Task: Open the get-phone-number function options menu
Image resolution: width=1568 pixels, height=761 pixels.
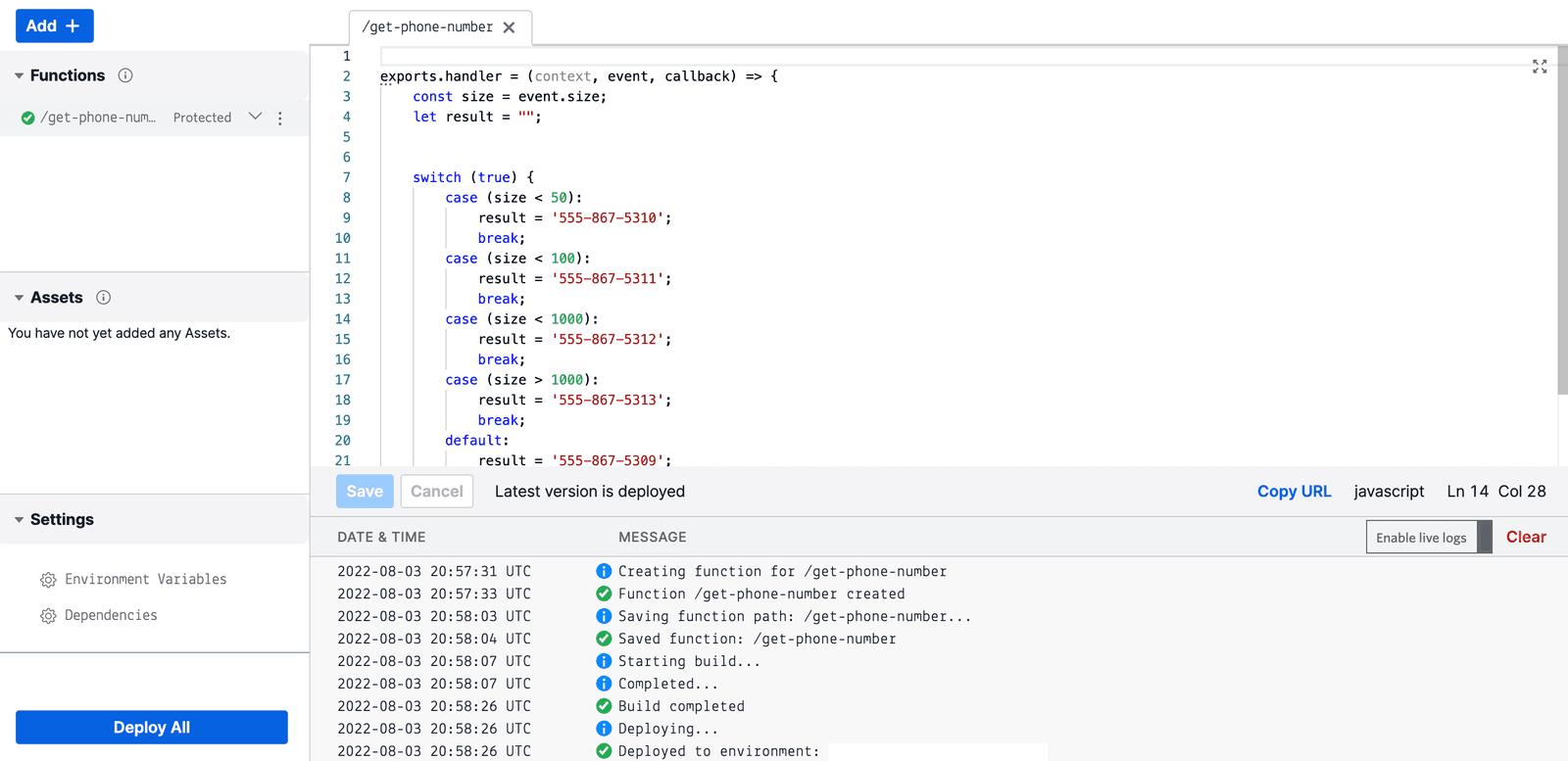Action: coord(280,118)
